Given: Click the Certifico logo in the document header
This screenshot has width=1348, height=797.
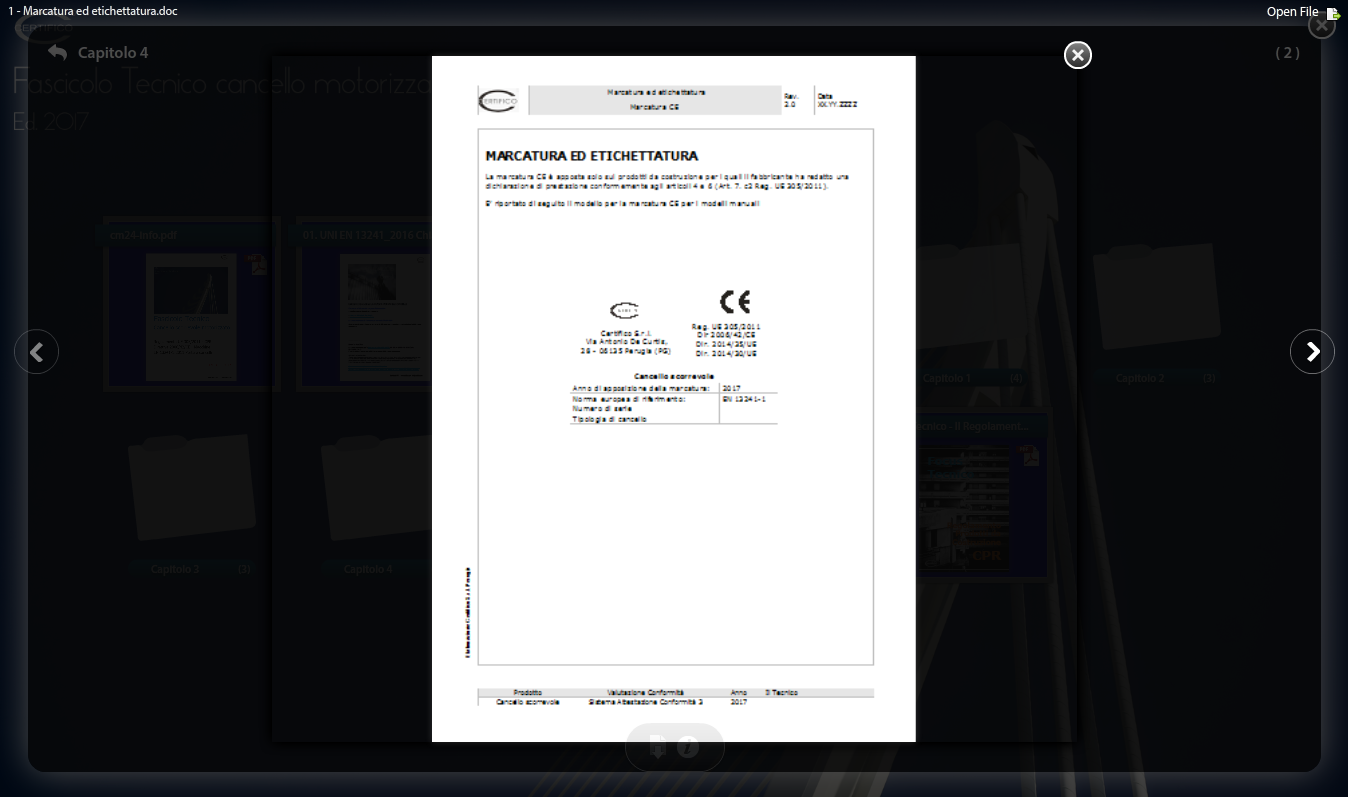Looking at the screenshot, I should [498, 101].
